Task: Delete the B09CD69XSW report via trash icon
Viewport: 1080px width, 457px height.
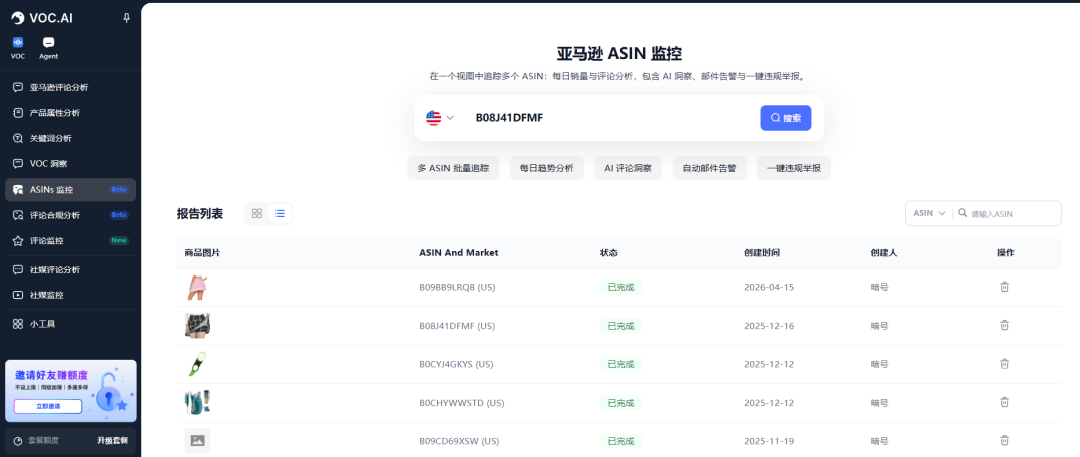Action: pos(1005,440)
